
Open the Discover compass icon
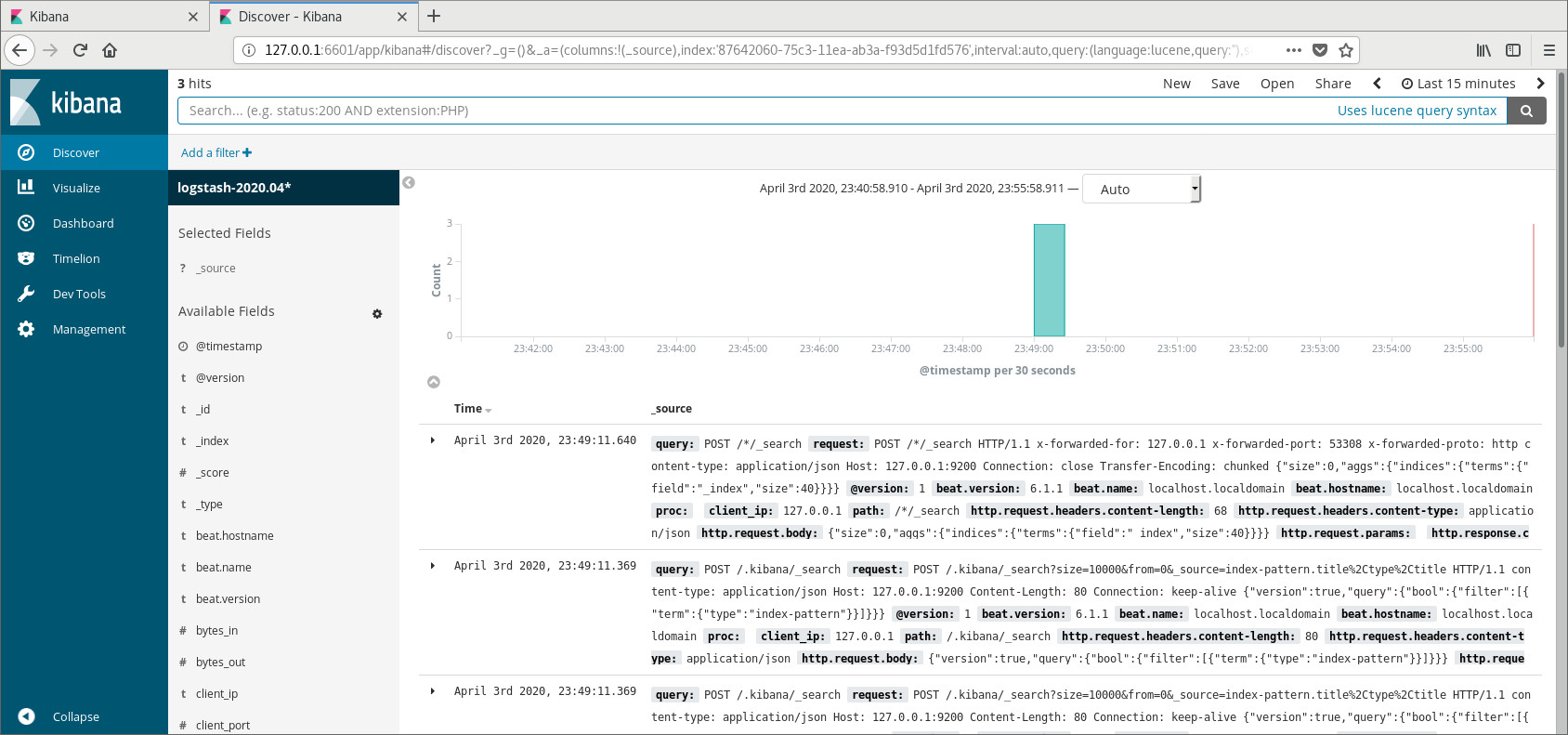click(x=26, y=152)
